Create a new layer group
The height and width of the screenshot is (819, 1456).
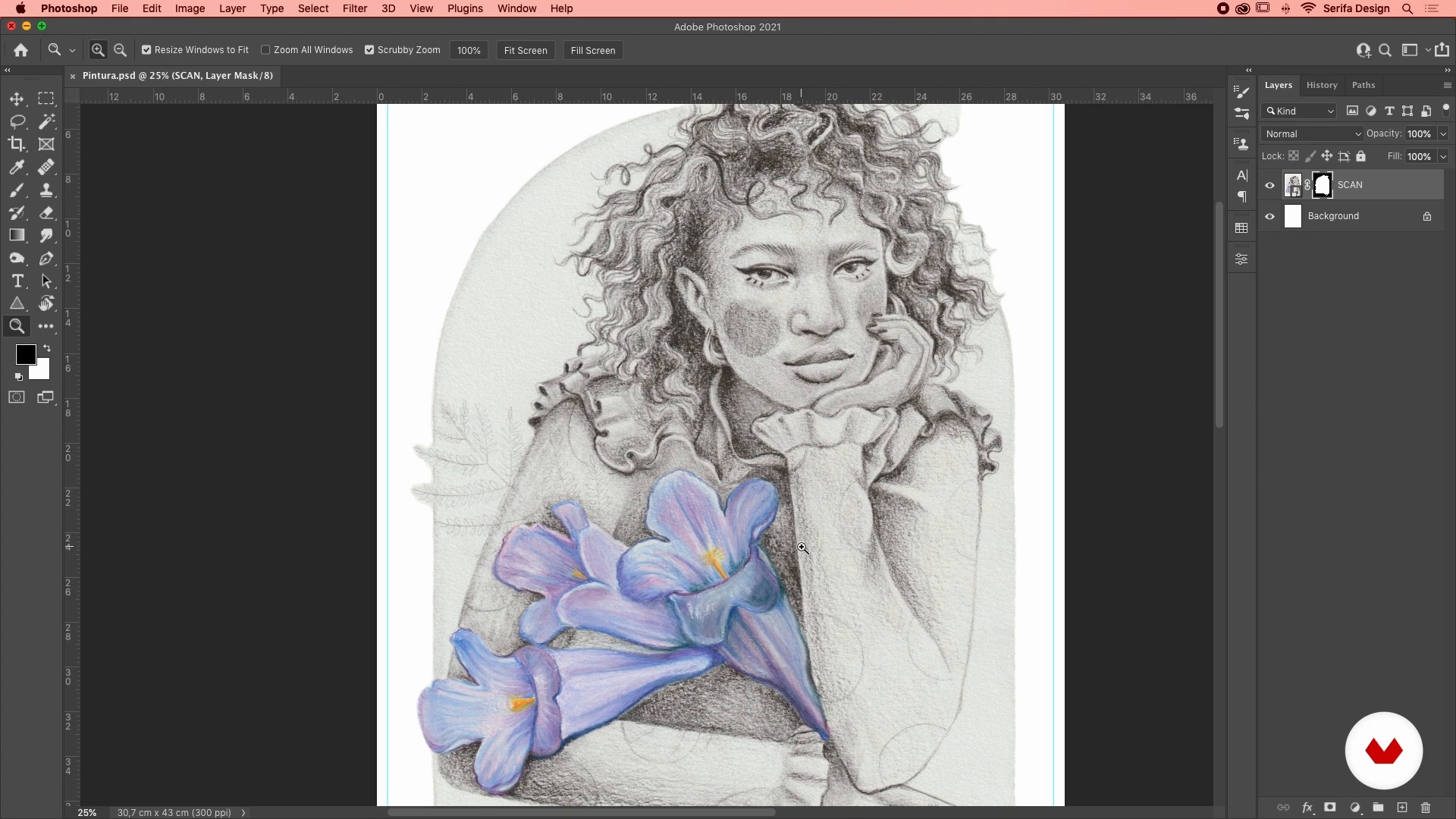pos(1378,808)
